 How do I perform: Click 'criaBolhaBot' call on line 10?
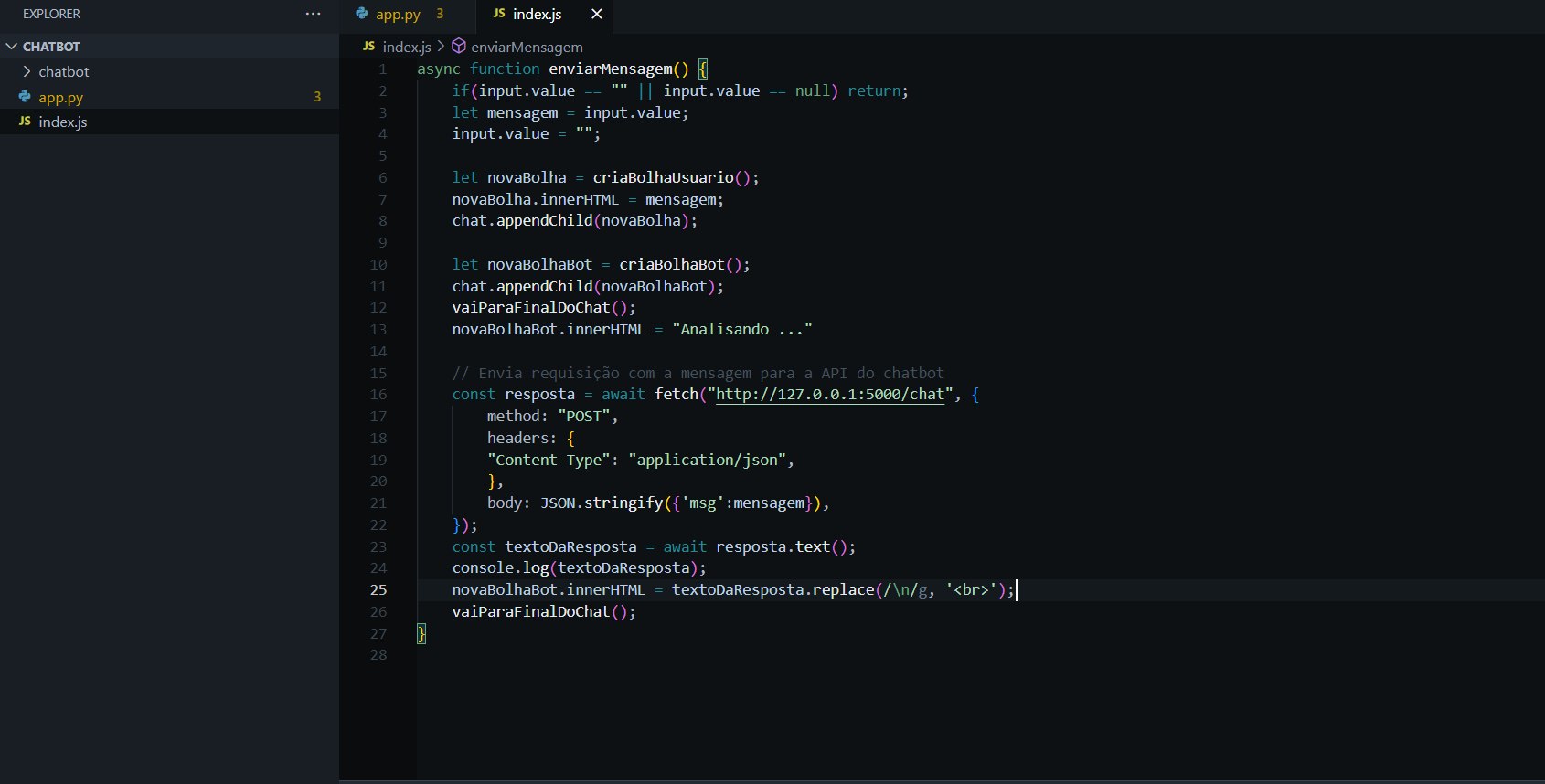671,264
